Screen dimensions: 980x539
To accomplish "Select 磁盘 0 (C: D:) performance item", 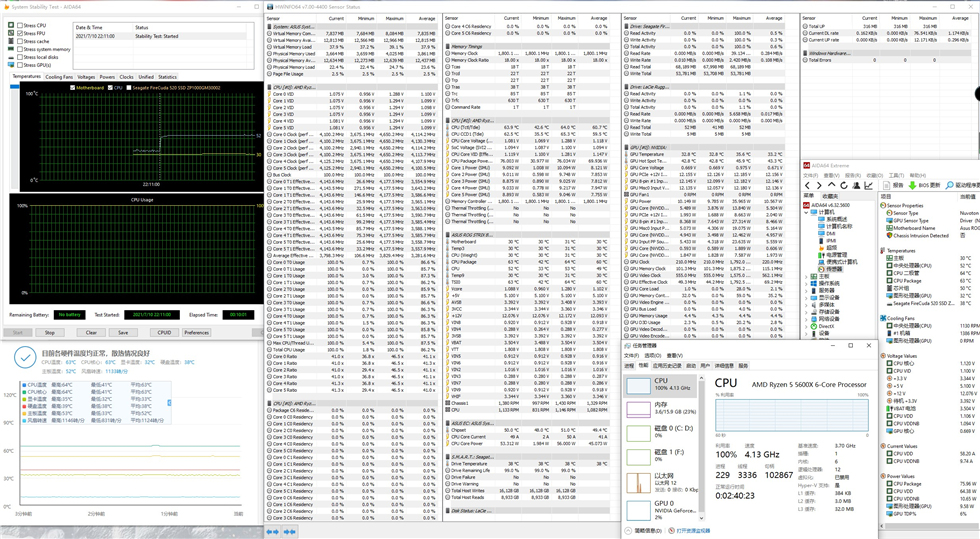I will point(662,432).
